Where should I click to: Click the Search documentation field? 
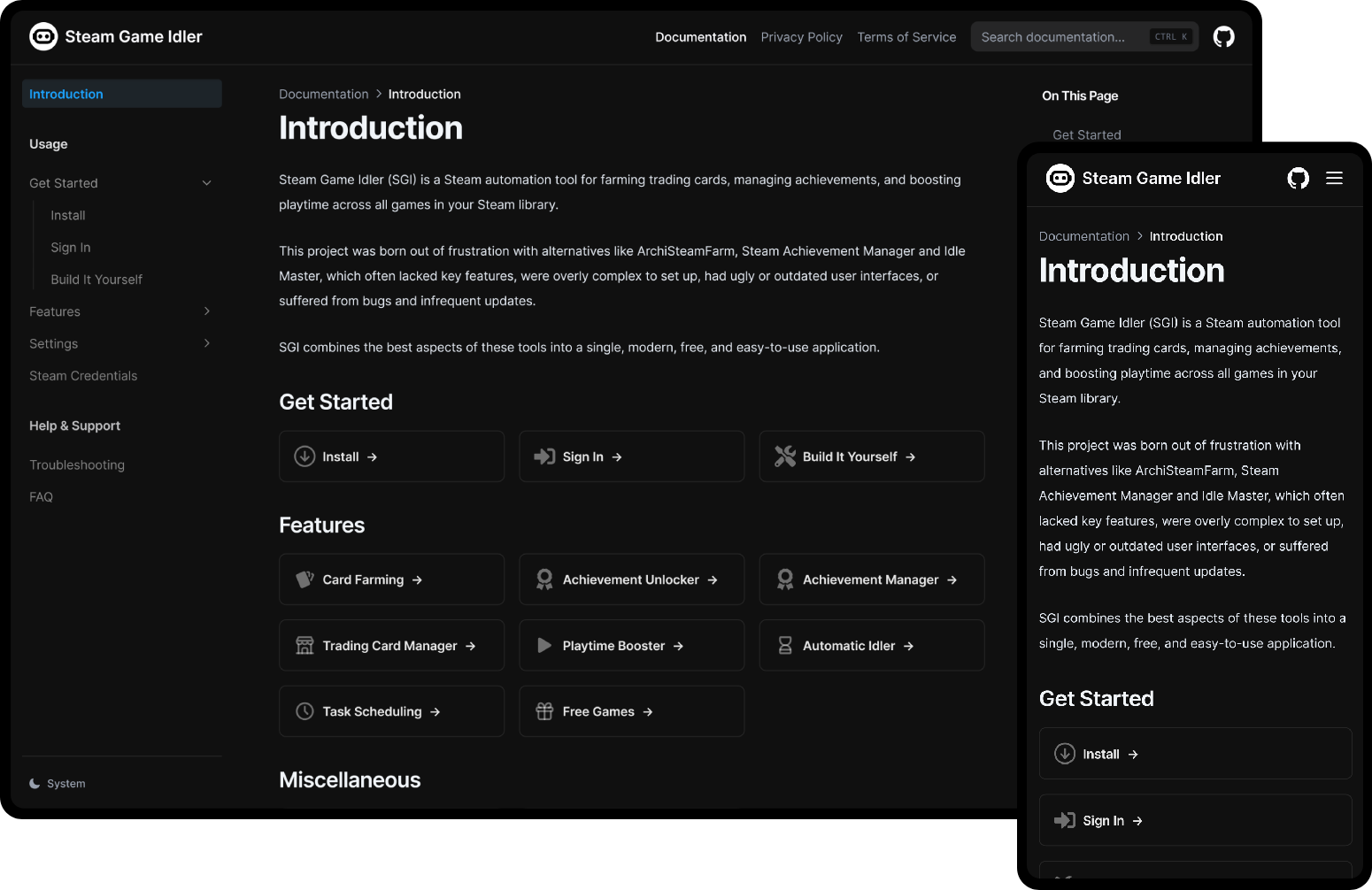(1084, 37)
